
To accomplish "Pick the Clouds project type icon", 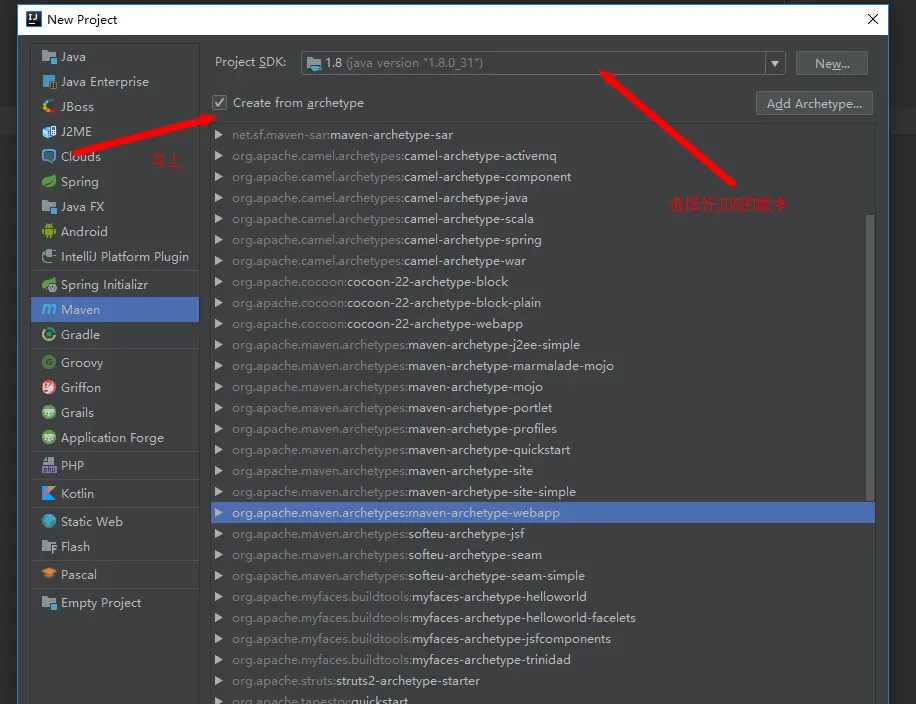I will (x=49, y=157).
